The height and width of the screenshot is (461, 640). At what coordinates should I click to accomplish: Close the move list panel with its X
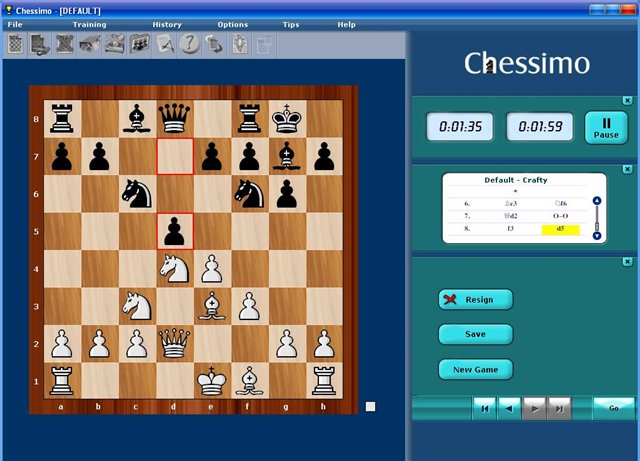(628, 169)
